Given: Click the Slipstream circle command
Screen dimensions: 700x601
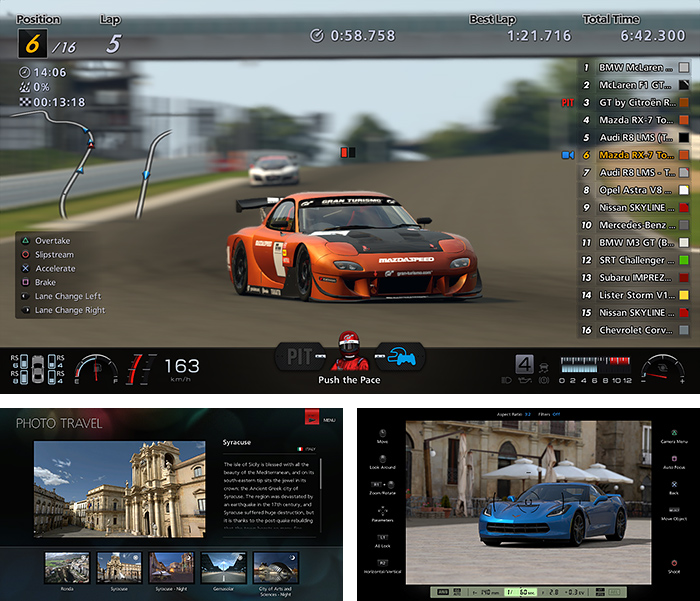Looking at the screenshot, I should tap(47, 255).
